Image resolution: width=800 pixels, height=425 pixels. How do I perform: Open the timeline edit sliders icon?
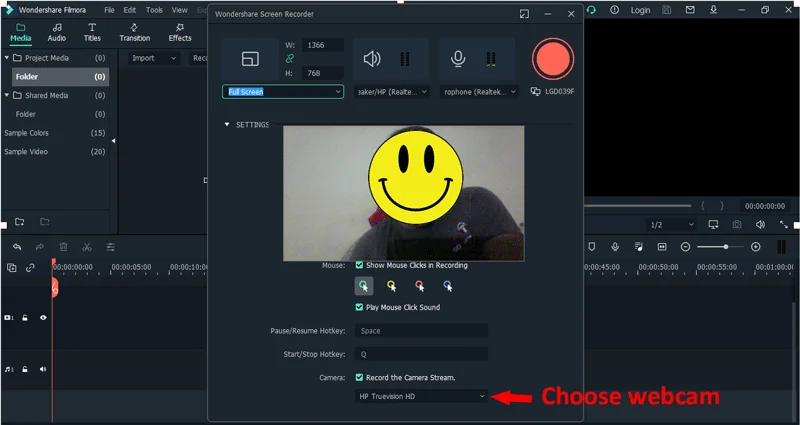coord(110,247)
